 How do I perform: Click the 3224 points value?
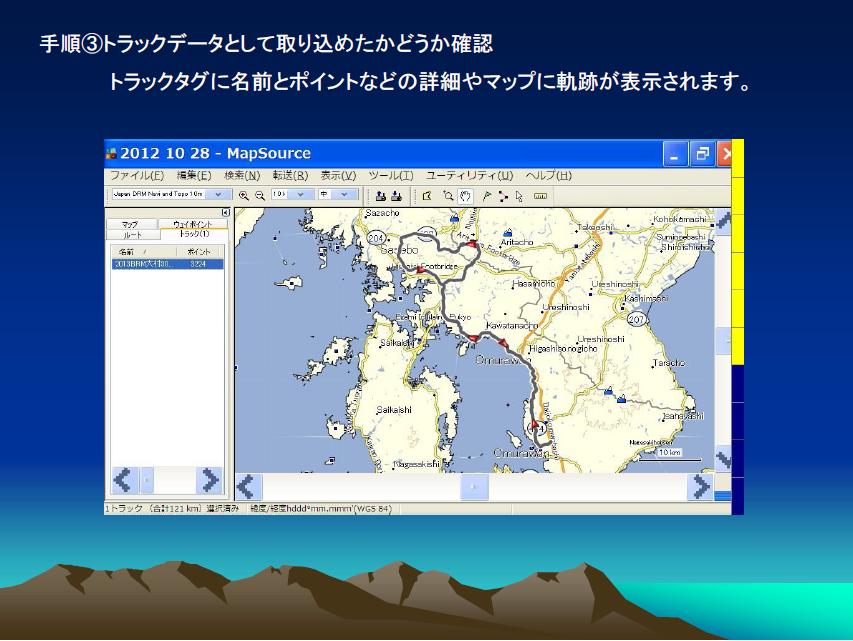197,264
